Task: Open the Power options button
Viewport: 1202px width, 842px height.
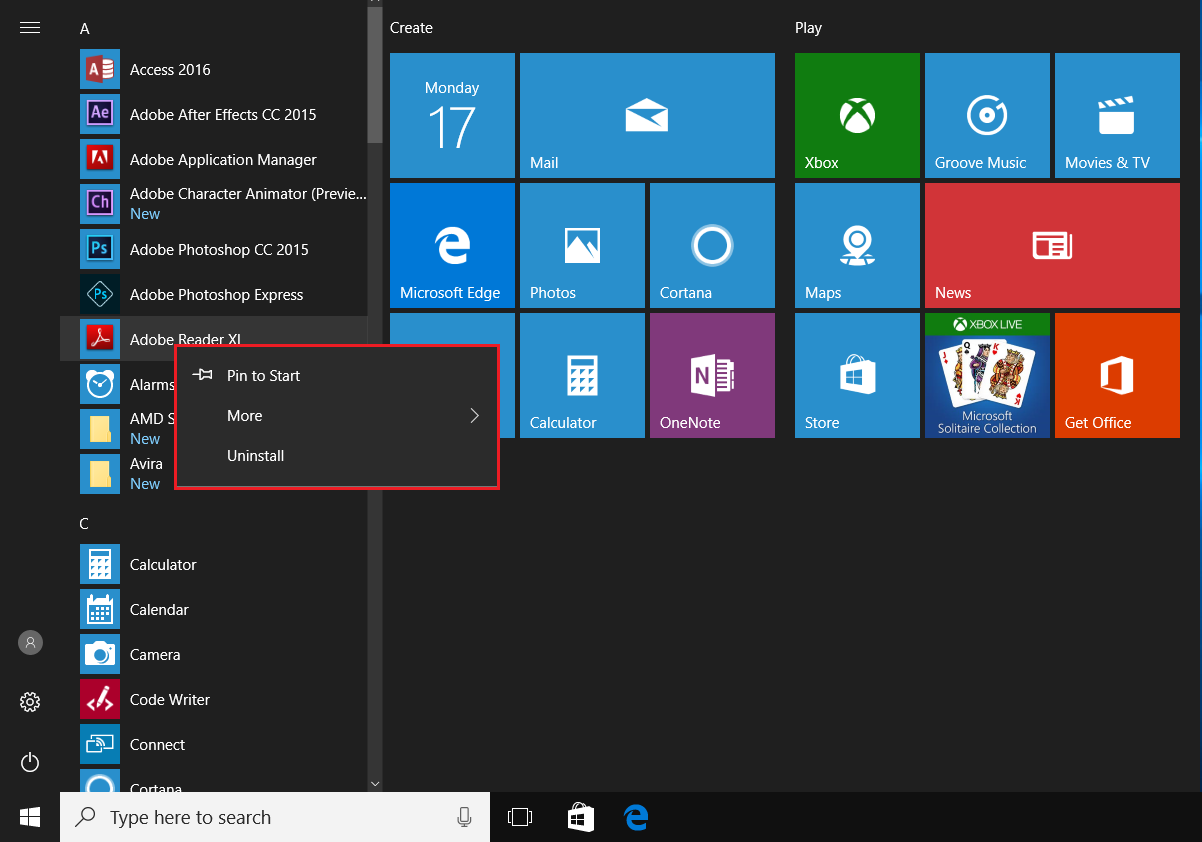Action: pyautogui.click(x=30, y=762)
